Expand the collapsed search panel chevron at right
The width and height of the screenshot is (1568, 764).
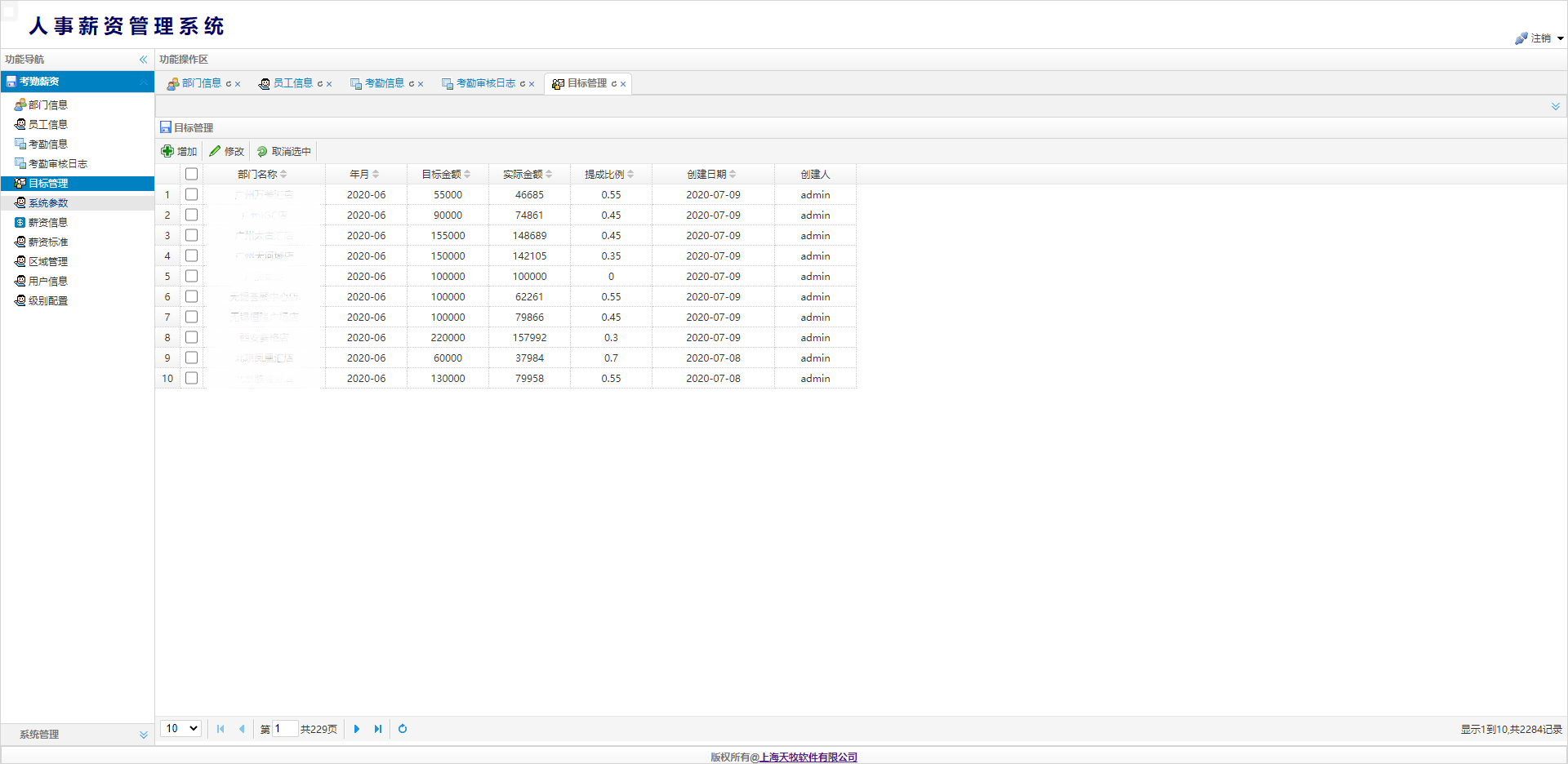[1555, 106]
